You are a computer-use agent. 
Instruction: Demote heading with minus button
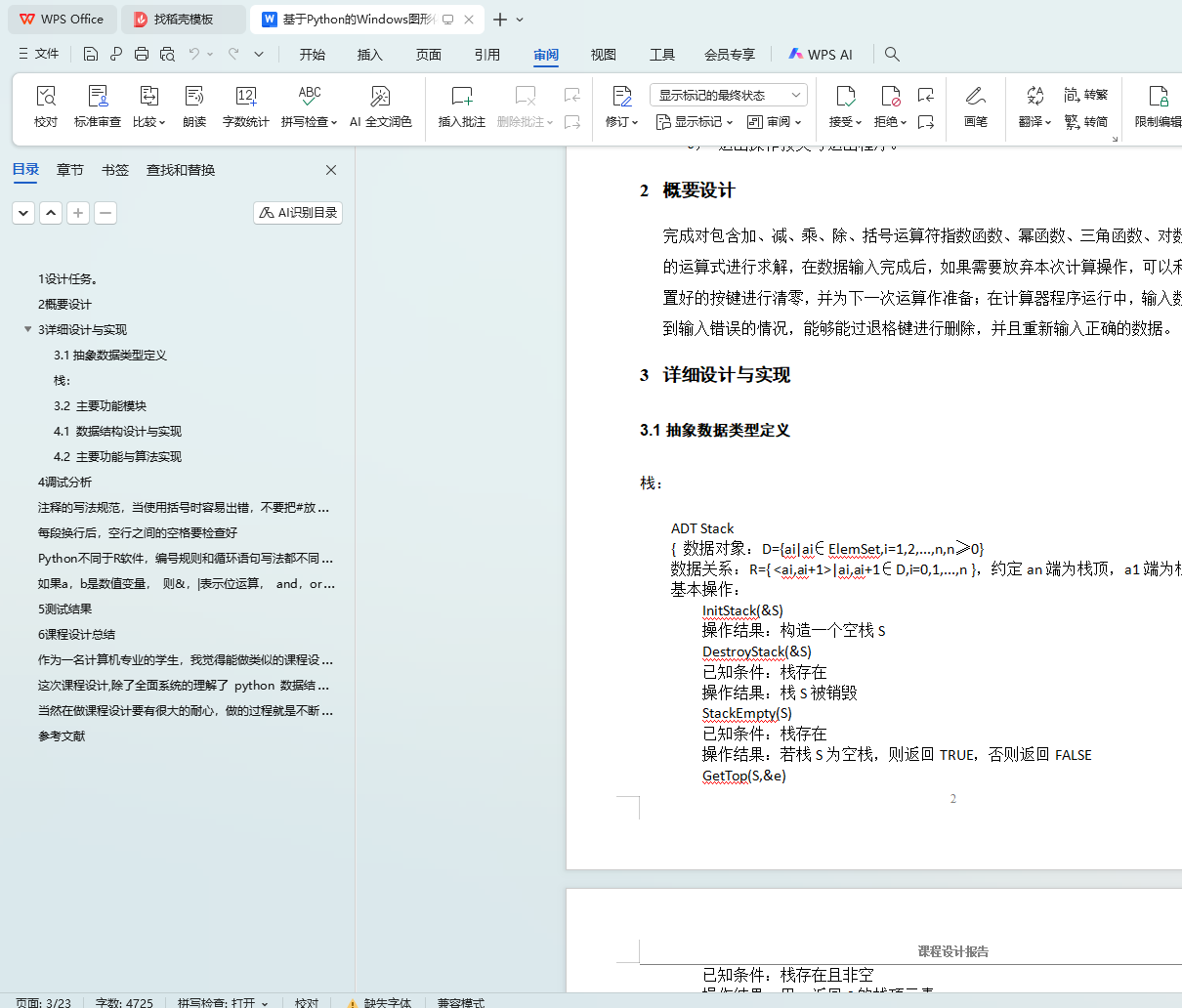[x=106, y=213]
